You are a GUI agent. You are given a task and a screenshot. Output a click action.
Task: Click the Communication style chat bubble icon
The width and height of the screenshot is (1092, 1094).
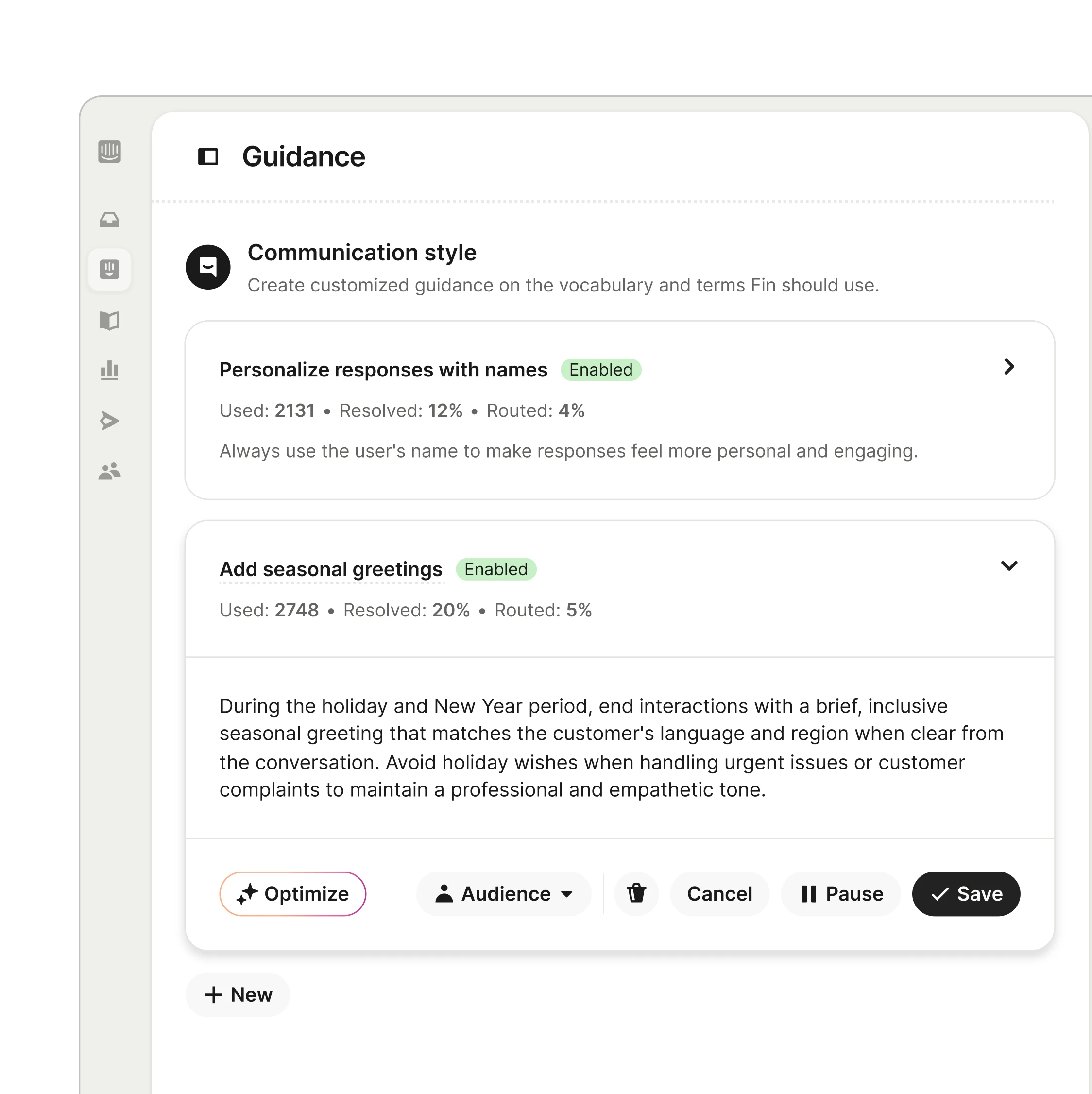pos(208,267)
